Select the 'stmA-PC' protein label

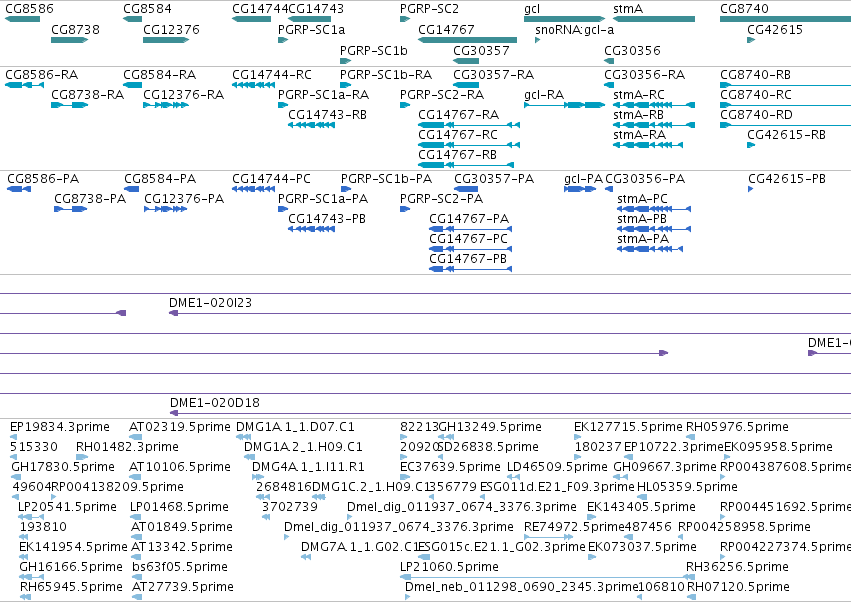pos(642,199)
